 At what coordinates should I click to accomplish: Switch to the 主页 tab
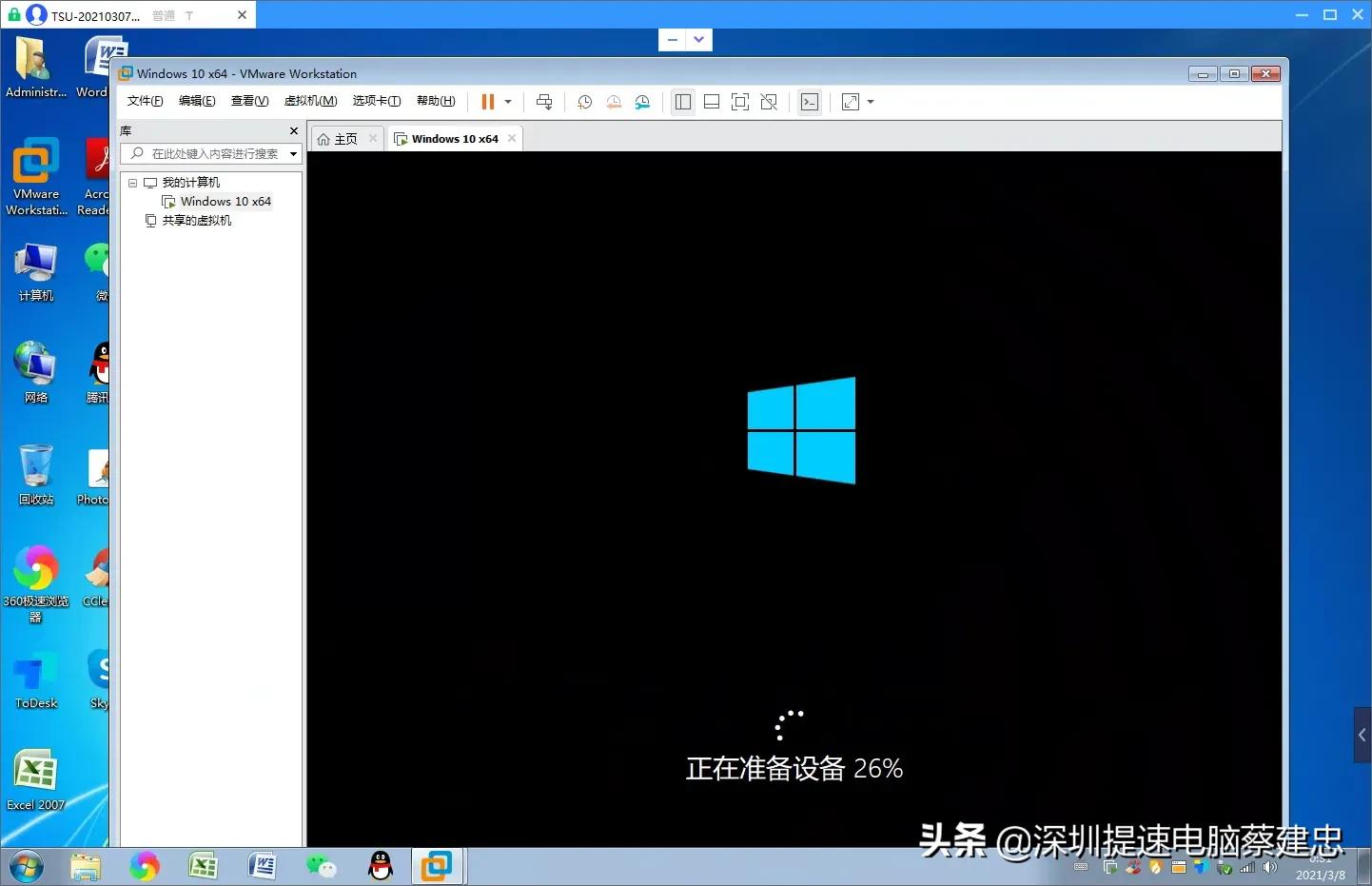point(344,139)
